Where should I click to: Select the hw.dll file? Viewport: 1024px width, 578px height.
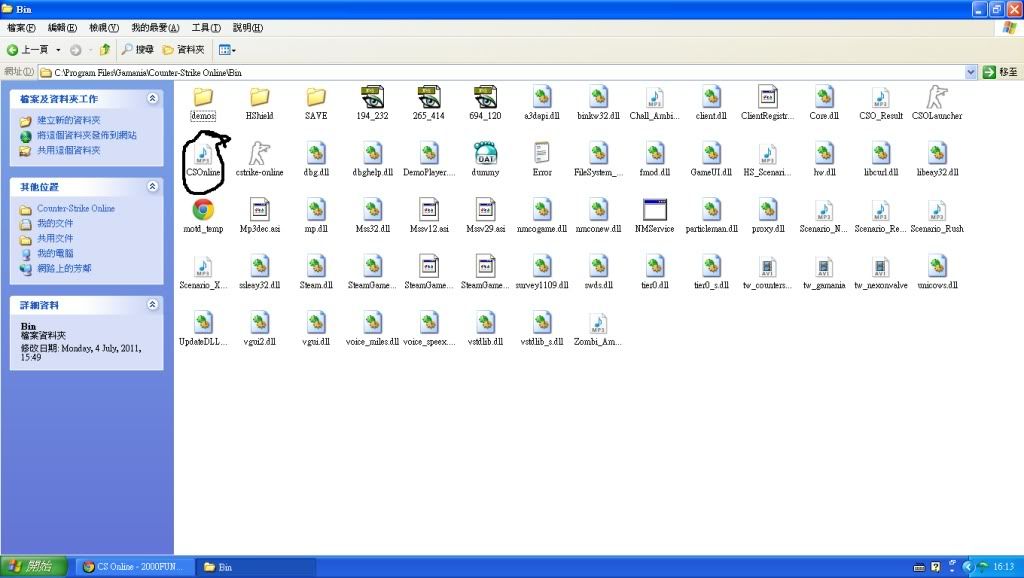click(824, 160)
